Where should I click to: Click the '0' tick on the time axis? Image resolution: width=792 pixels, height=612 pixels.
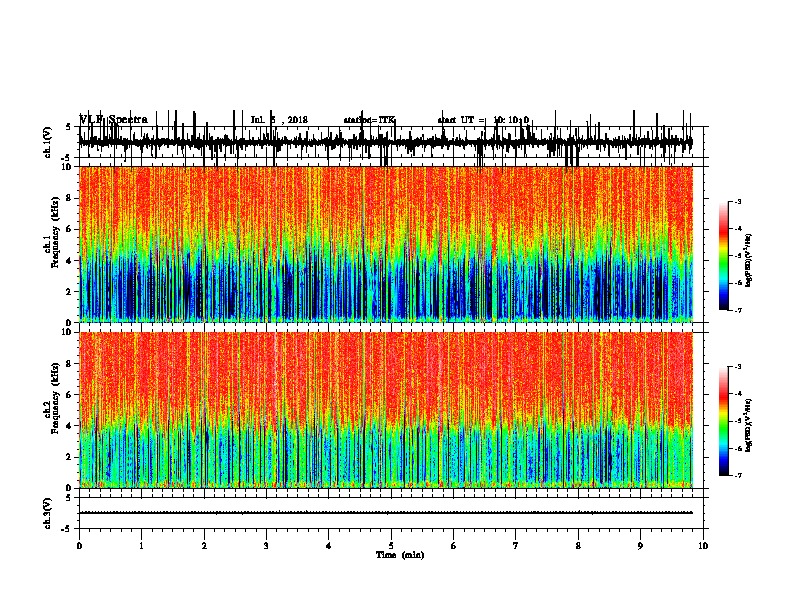(79, 546)
